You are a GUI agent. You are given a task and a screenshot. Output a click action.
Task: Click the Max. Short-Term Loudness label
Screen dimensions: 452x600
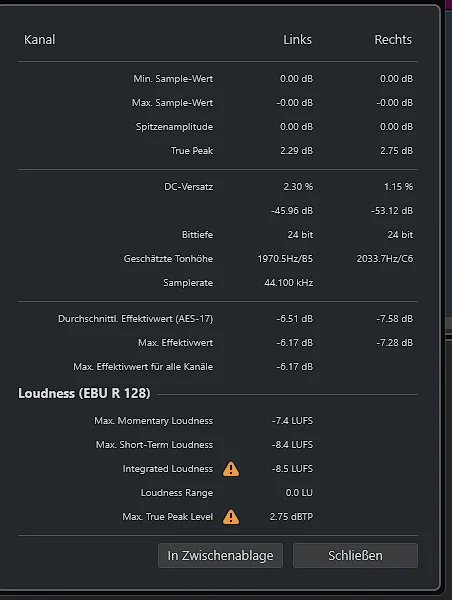tap(154, 445)
